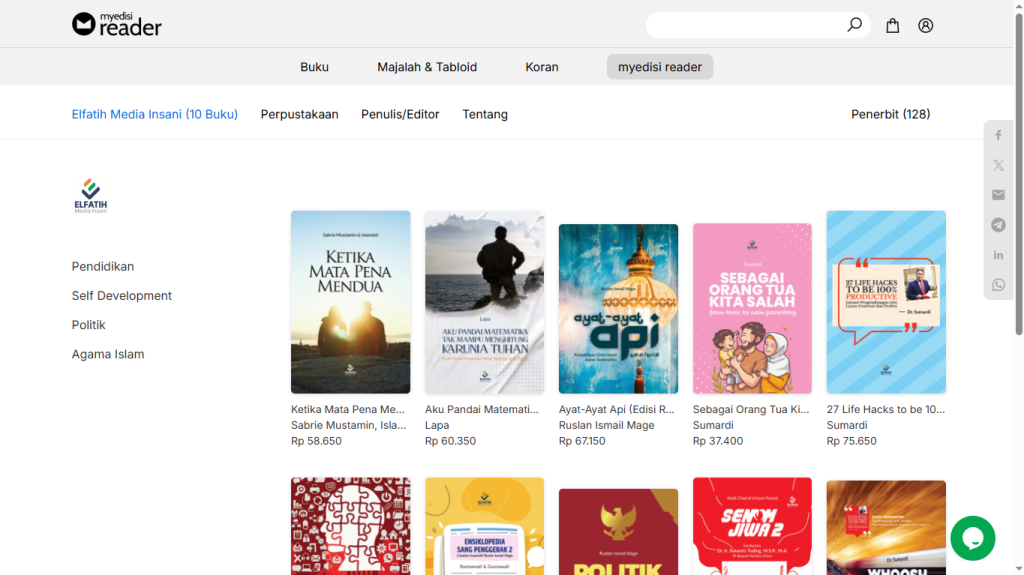
Task: Go to myedisi reader home logo
Action: coord(117,24)
